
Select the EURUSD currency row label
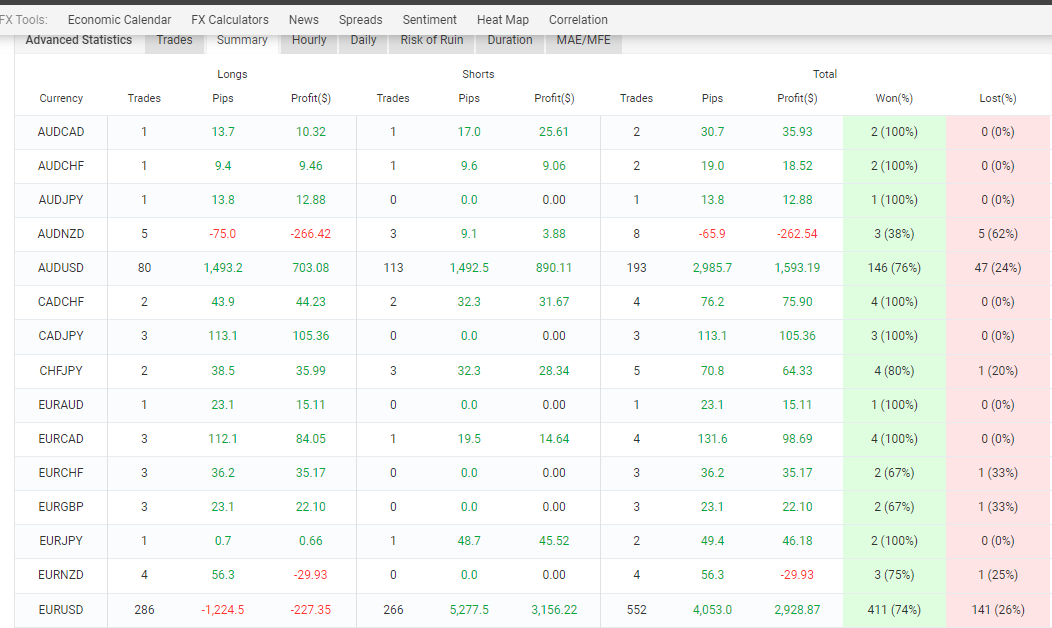point(61,610)
